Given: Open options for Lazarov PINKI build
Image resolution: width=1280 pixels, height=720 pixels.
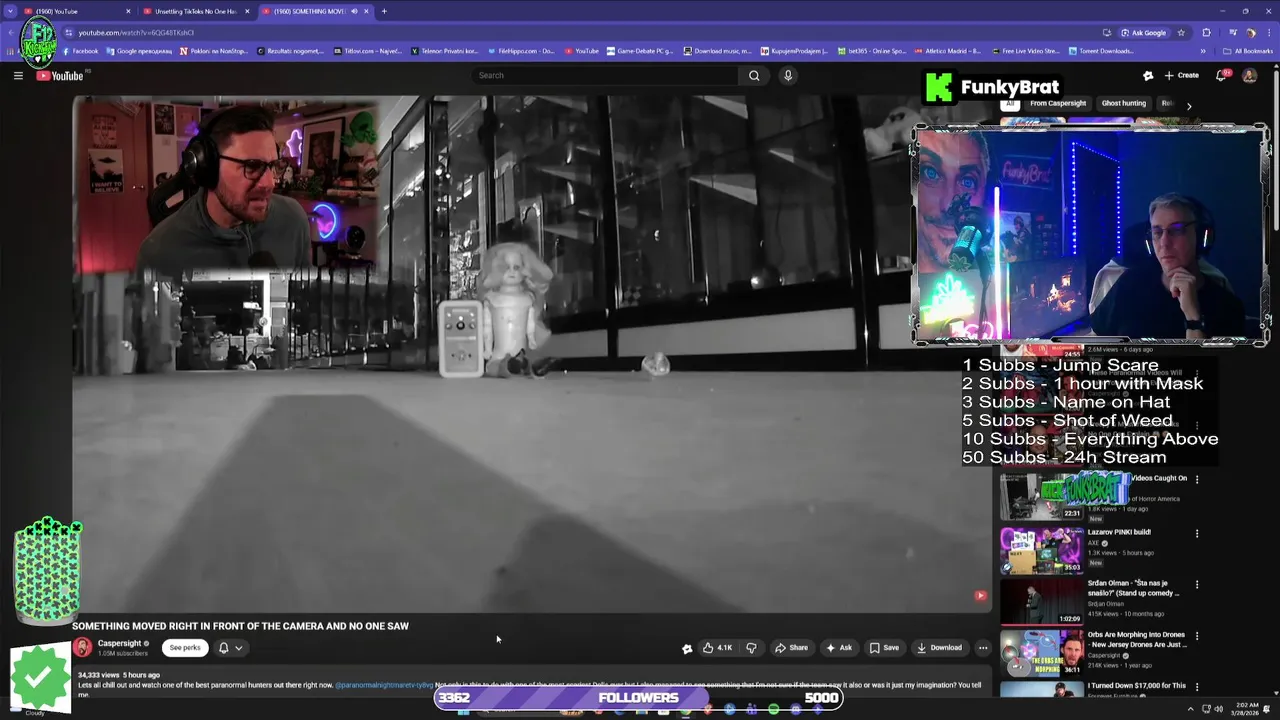Looking at the screenshot, I should tap(1197, 533).
